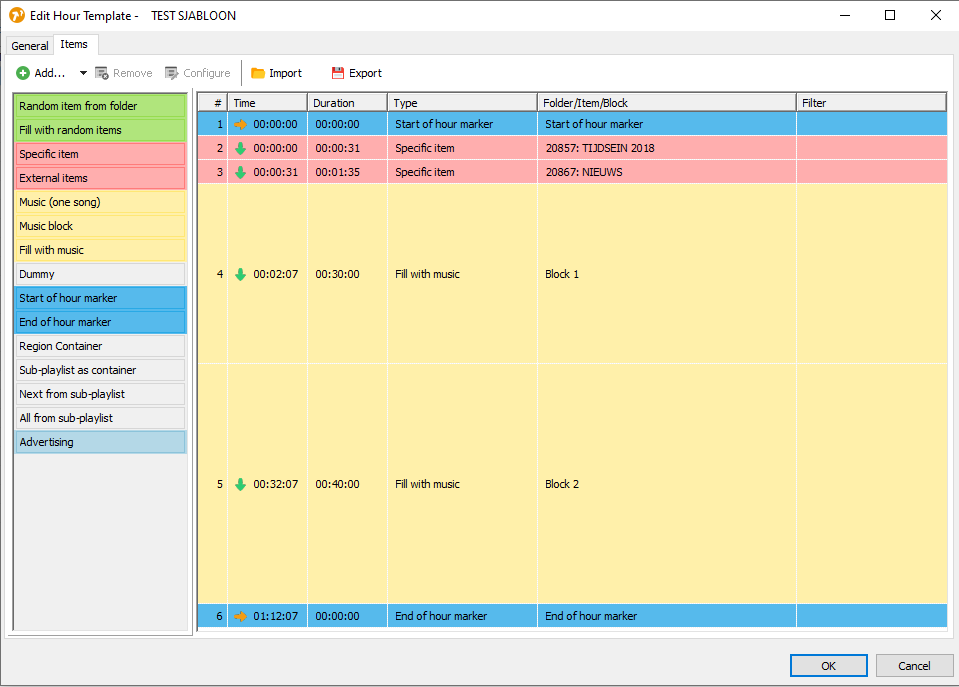The image size is (959, 687).
Task: Choose Random item from folder
Action: [100, 106]
